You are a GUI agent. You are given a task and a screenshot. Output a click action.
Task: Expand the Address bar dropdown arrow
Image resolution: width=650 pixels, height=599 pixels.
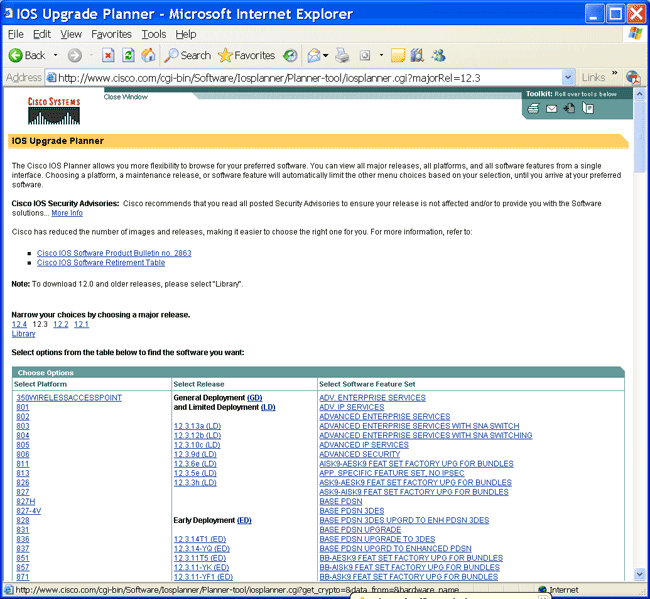[568, 77]
